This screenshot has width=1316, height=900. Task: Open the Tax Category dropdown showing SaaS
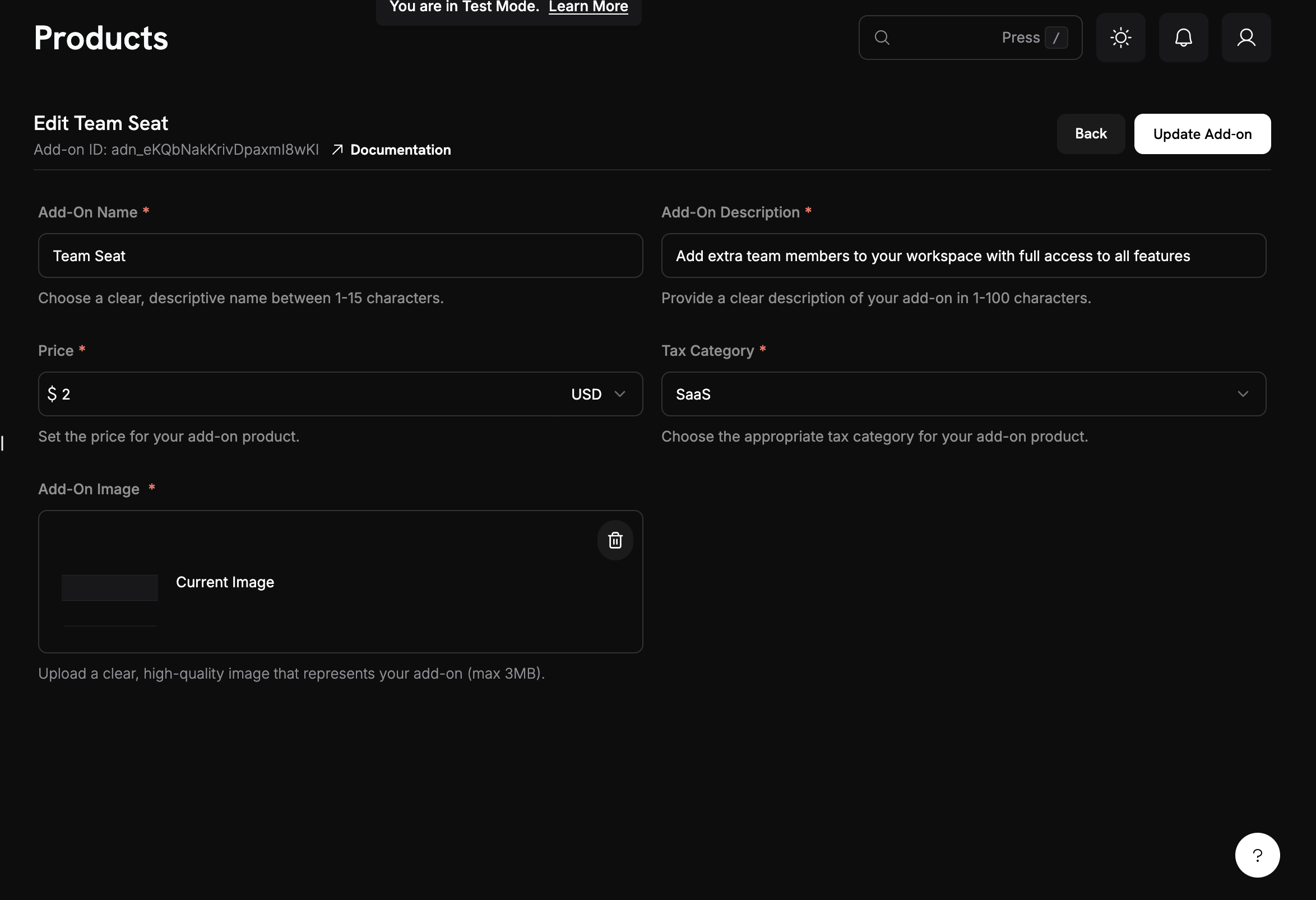click(x=963, y=394)
